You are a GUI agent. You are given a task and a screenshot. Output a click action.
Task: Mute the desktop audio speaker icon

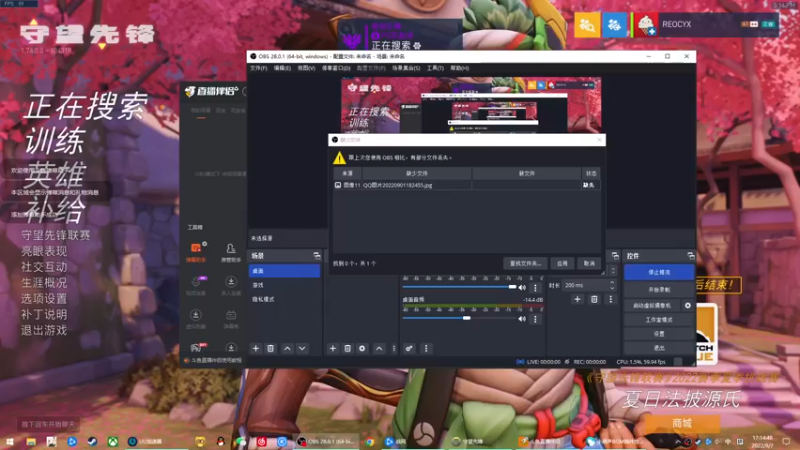coord(522,319)
